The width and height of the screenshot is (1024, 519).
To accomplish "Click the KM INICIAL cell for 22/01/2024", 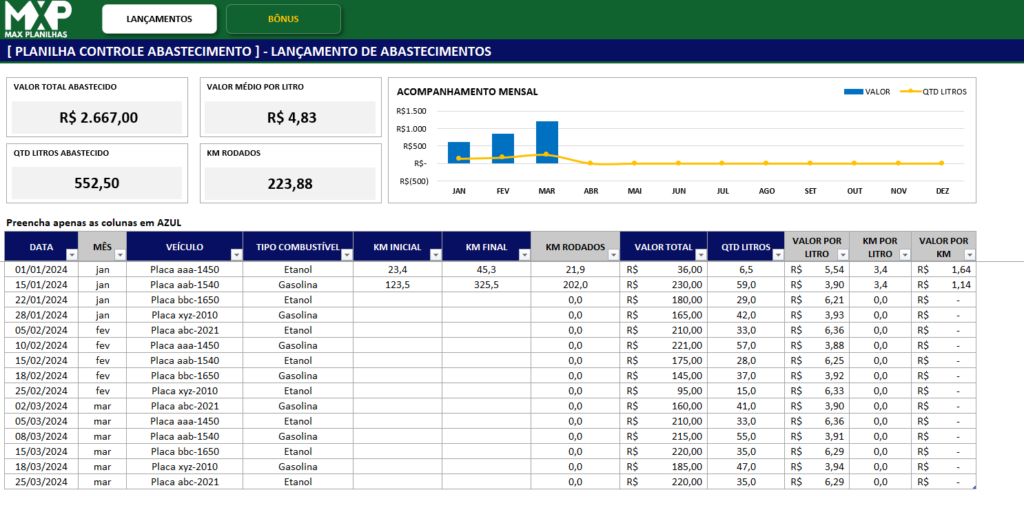I will point(398,300).
